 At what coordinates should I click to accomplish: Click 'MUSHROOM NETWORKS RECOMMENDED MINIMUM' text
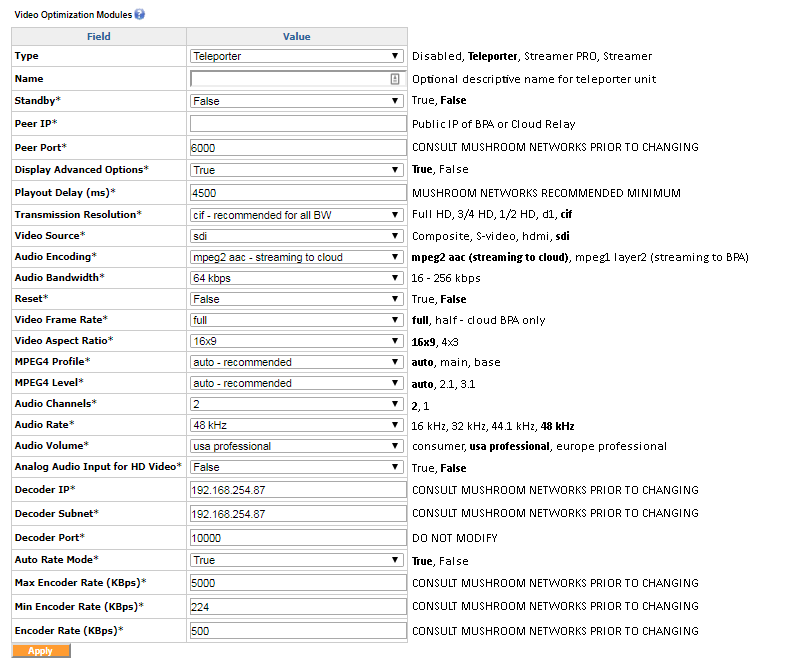click(546, 193)
